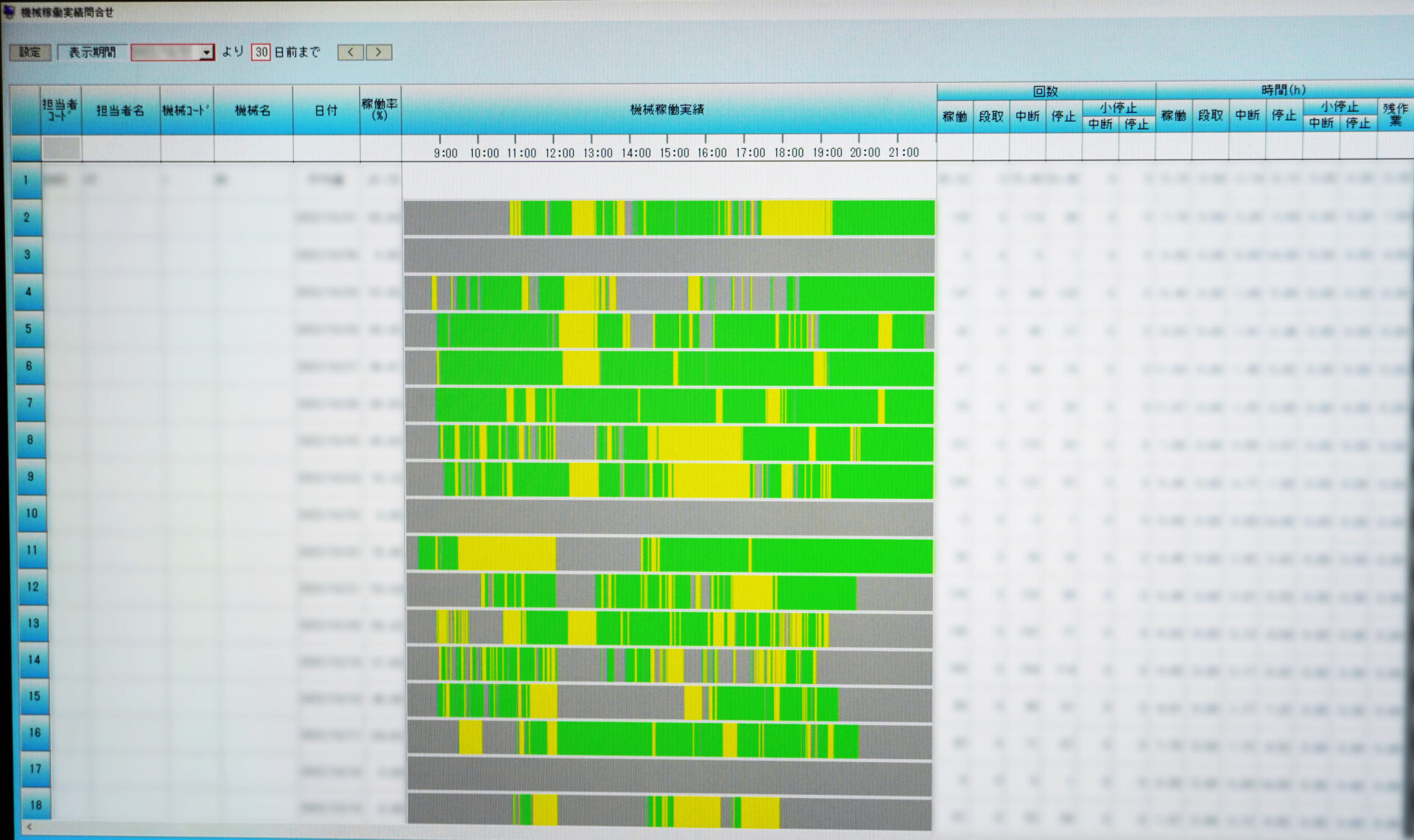Go to previous period with left arrow
The image size is (1414, 840).
coord(351,52)
